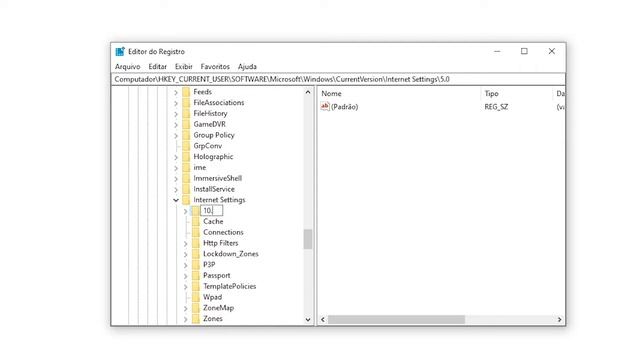
Task: Expand the GameDVR key
Action: (x=176, y=125)
